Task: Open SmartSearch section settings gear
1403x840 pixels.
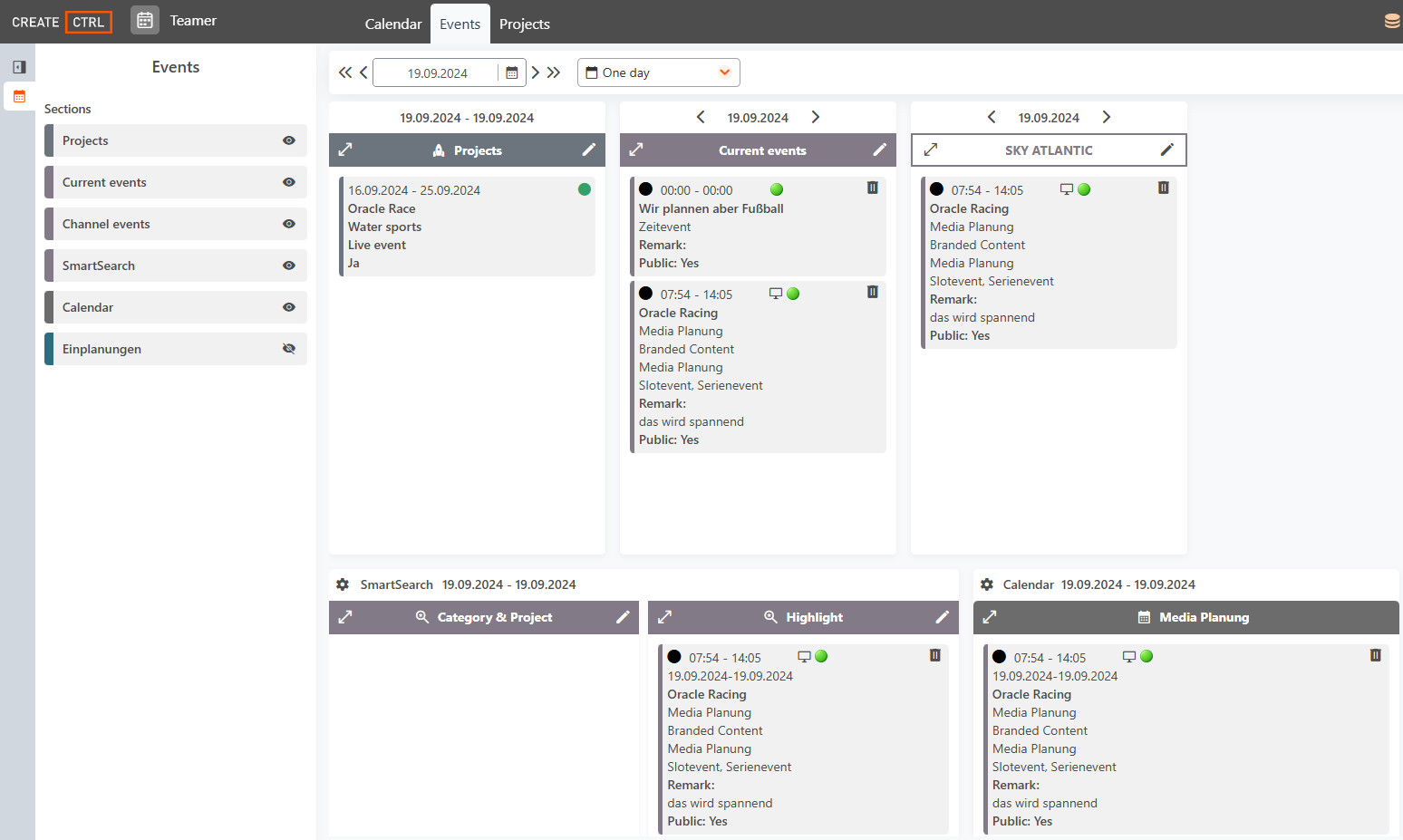Action: point(343,584)
